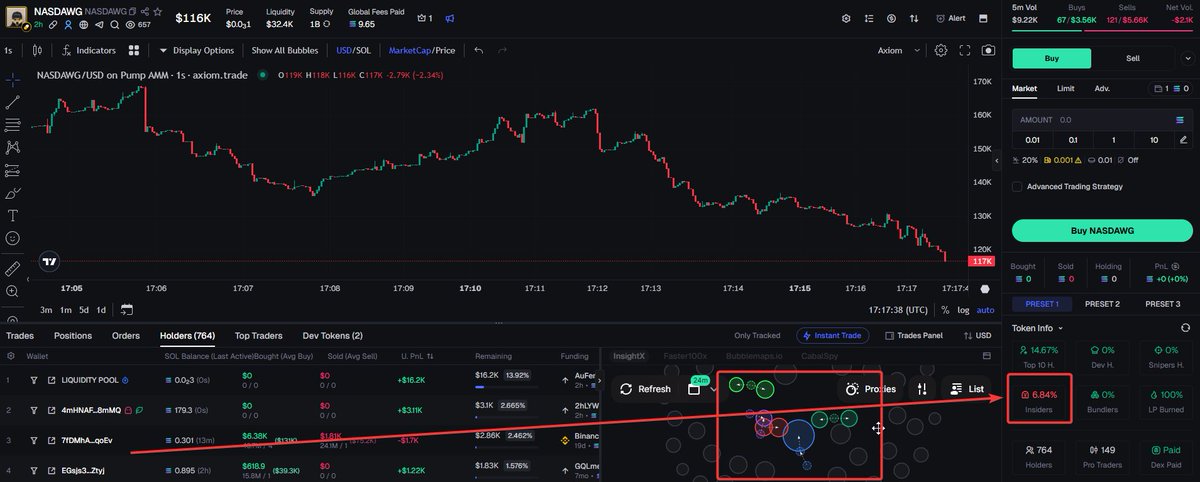Open Indicators menu on chart
Image resolution: width=1200 pixels, height=482 pixels.
pyautogui.click(x=89, y=50)
